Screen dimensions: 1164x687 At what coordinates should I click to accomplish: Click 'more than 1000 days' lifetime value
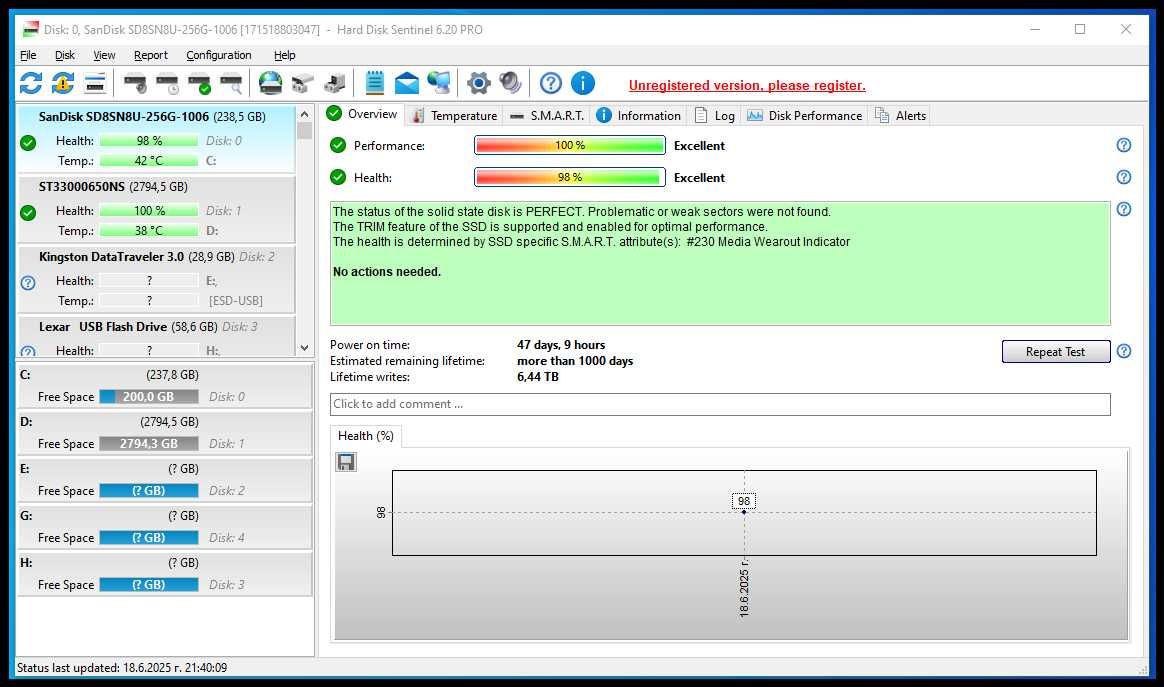tap(575, 361)
